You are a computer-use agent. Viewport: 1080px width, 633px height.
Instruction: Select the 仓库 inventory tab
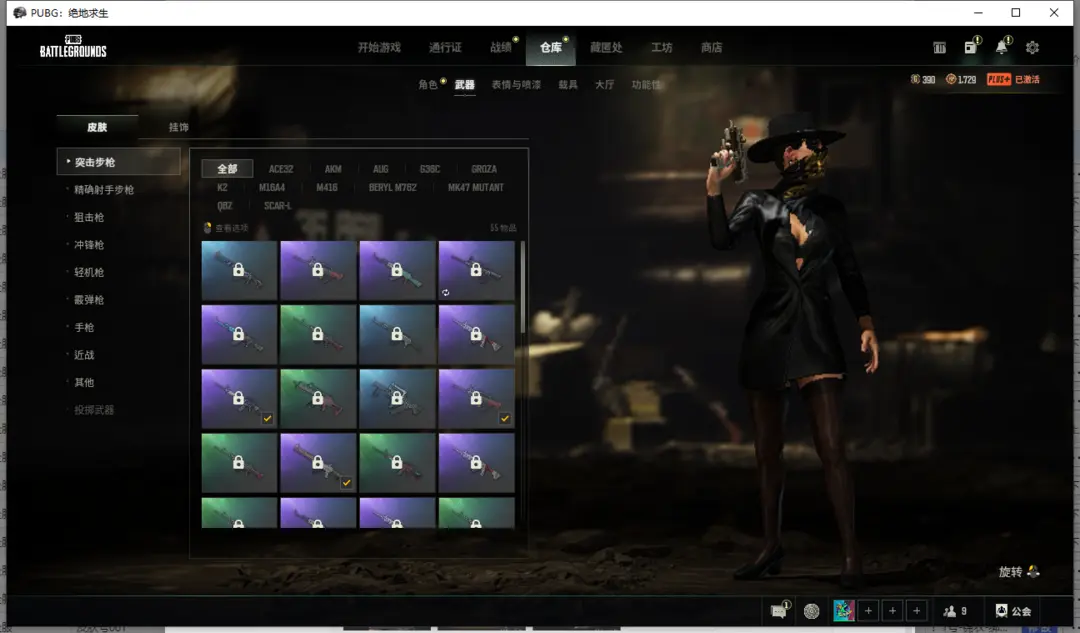550,48
